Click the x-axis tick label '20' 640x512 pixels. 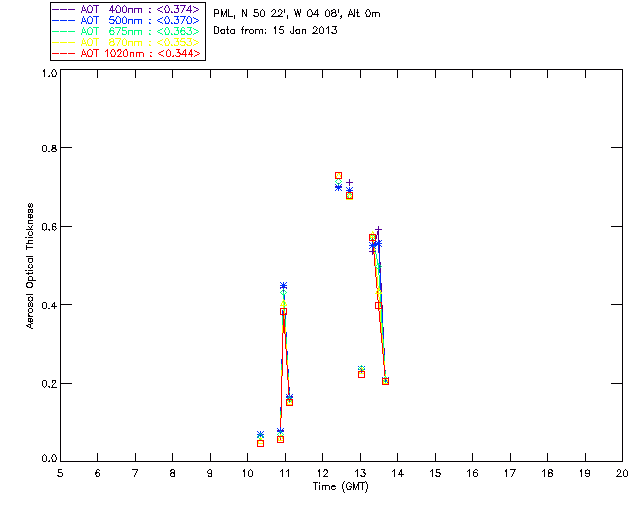[622, 473]
